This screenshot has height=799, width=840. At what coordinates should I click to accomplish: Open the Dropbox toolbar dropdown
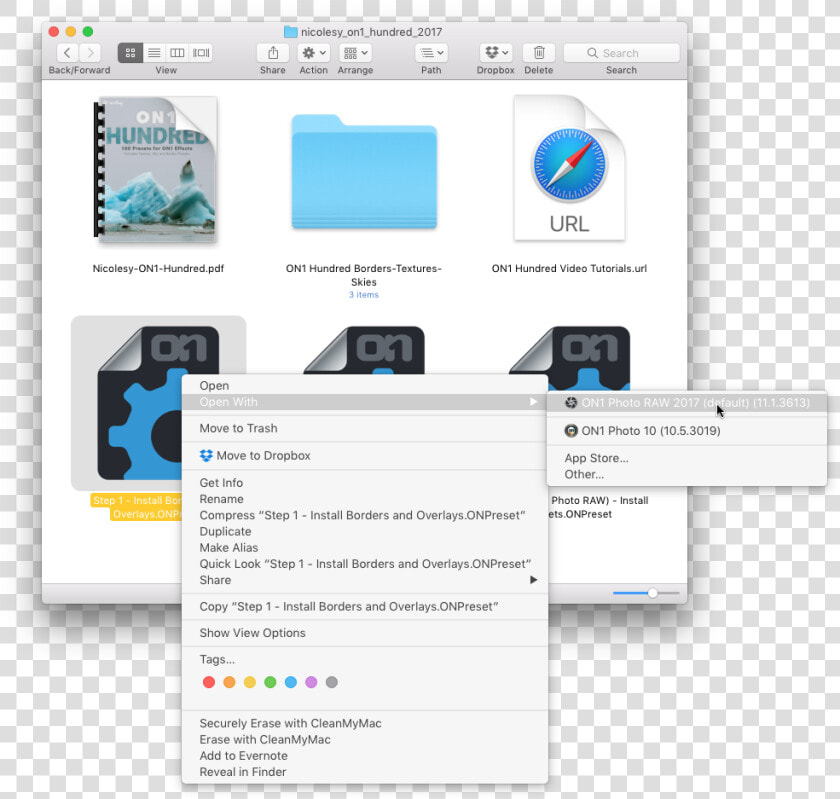click(x=496, y=53)
